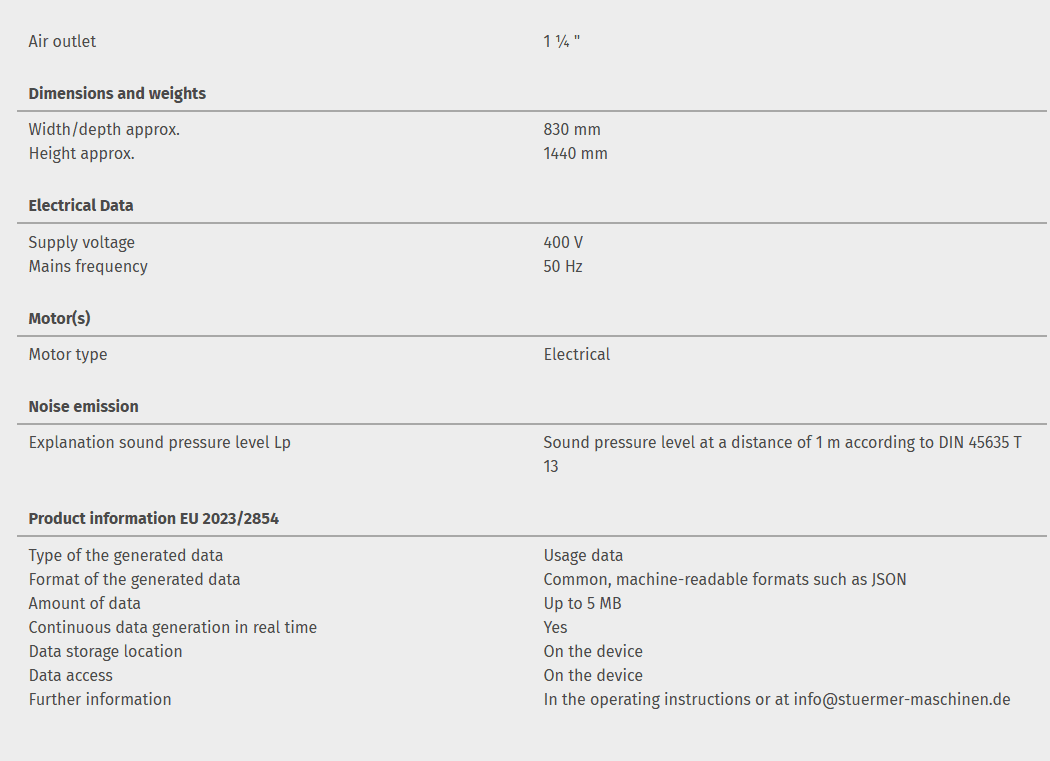Select the Usage data value
This screenshot has width=1050, height=761.
583,555
